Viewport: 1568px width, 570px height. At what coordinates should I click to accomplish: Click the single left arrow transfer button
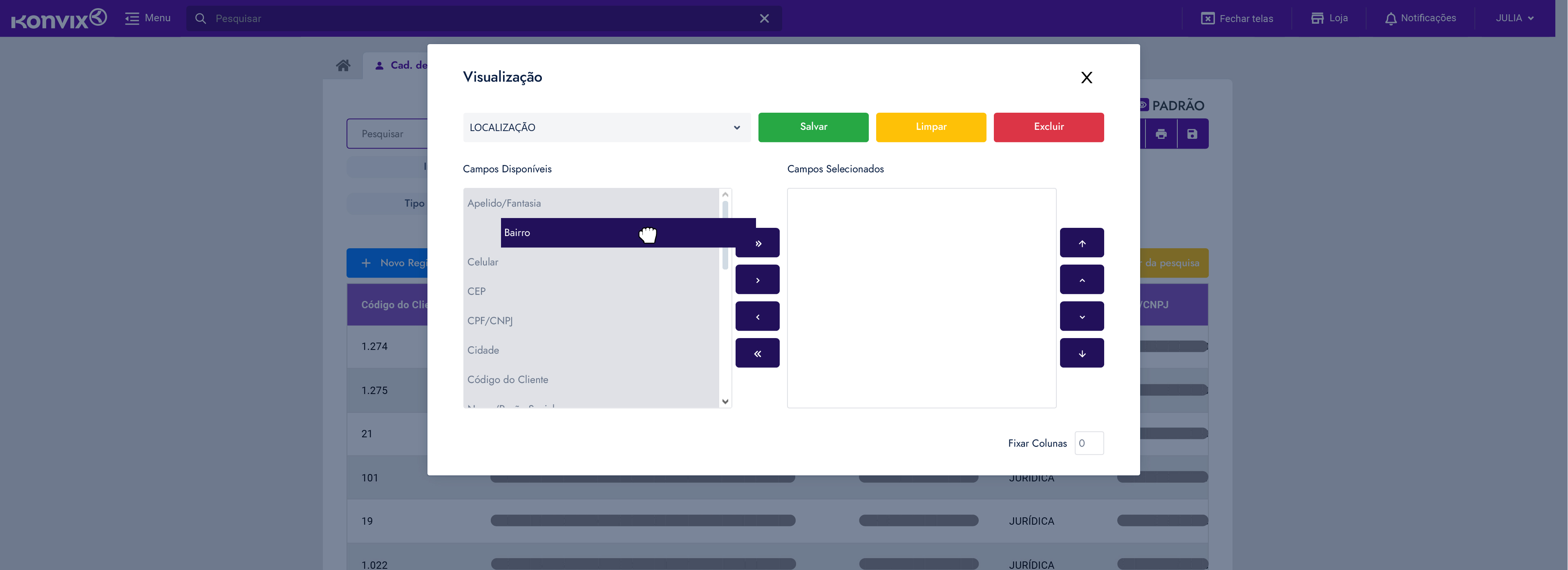757,316
